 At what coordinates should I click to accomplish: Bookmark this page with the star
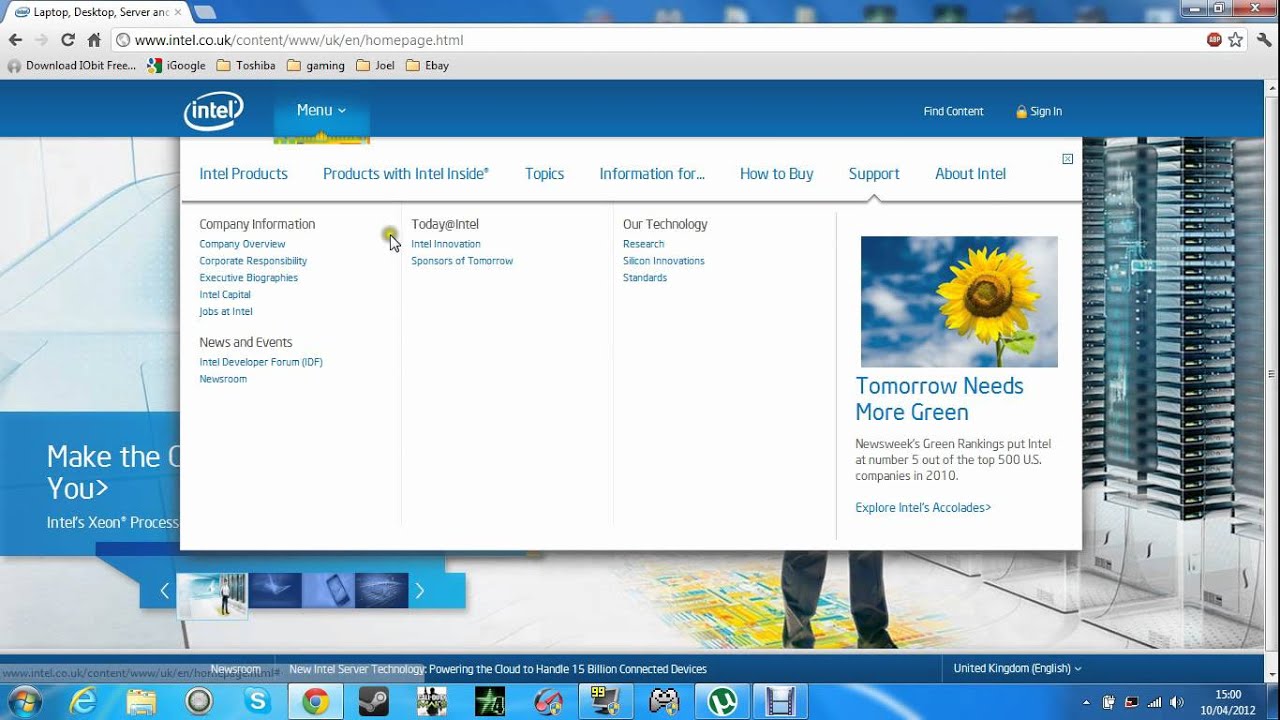pos(1236,40)
